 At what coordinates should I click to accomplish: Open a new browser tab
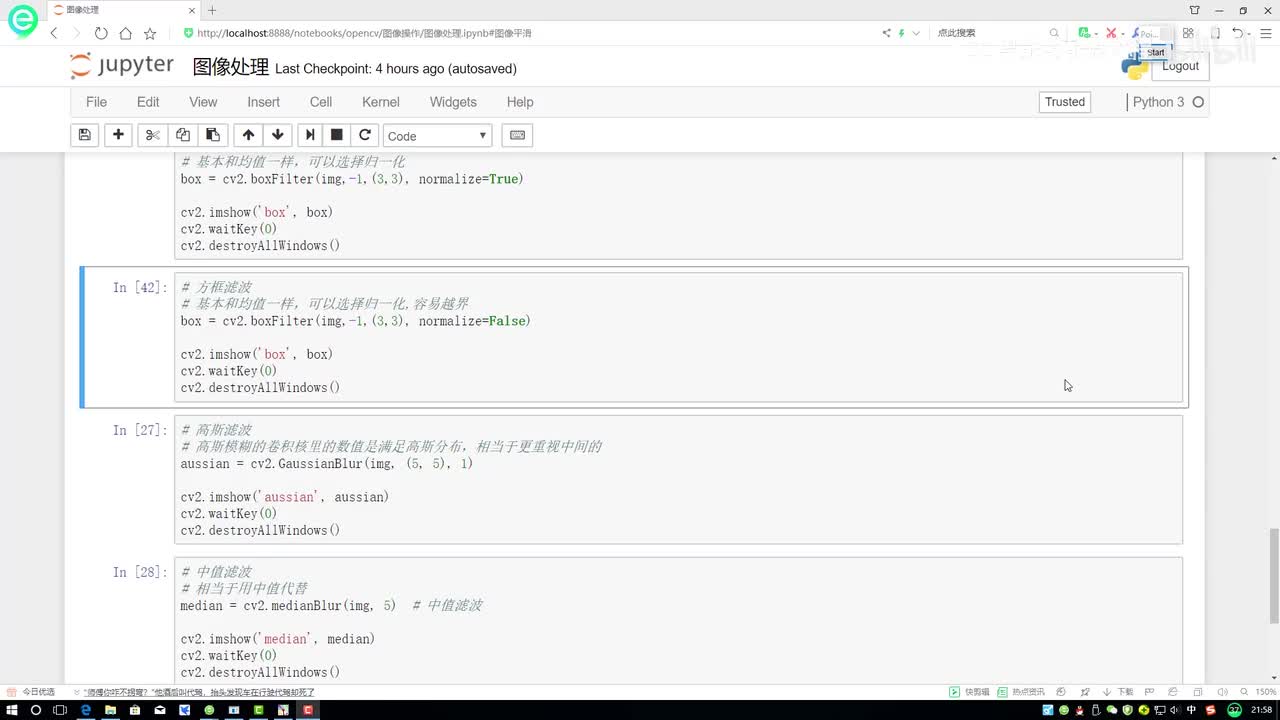click(211, 10)
